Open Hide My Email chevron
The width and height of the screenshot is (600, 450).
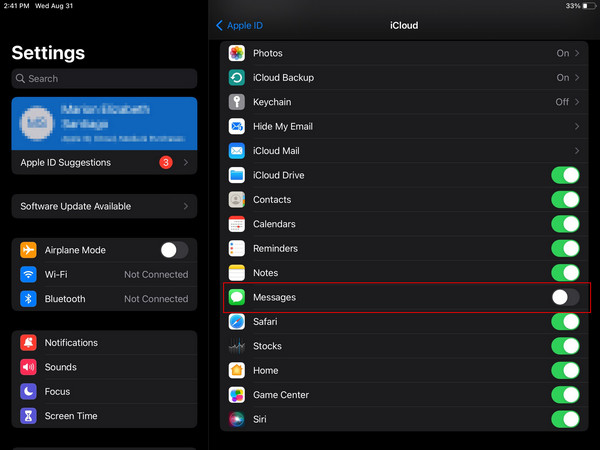pyautogui.click(x=577, y=126)
